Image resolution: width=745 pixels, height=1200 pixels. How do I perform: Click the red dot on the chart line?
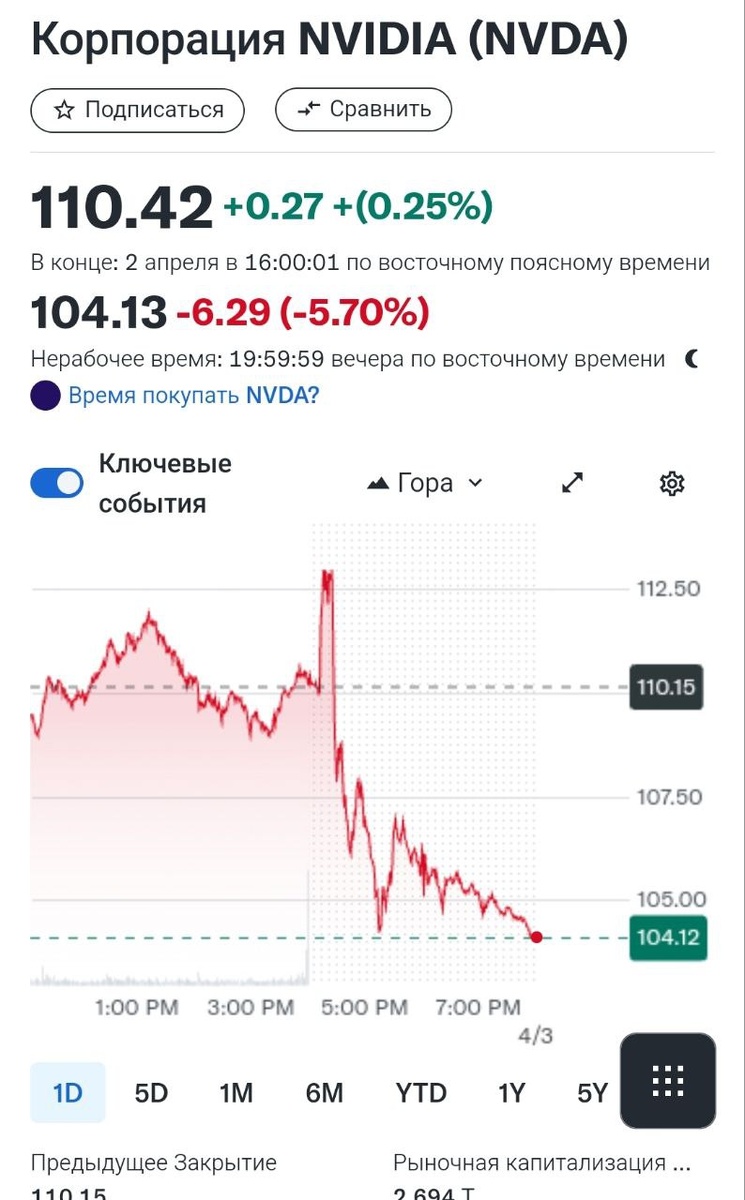click(536, 937)
